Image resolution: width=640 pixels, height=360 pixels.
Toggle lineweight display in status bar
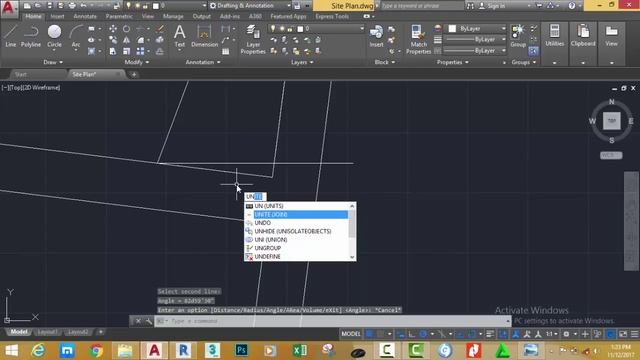tap(490, 334)
